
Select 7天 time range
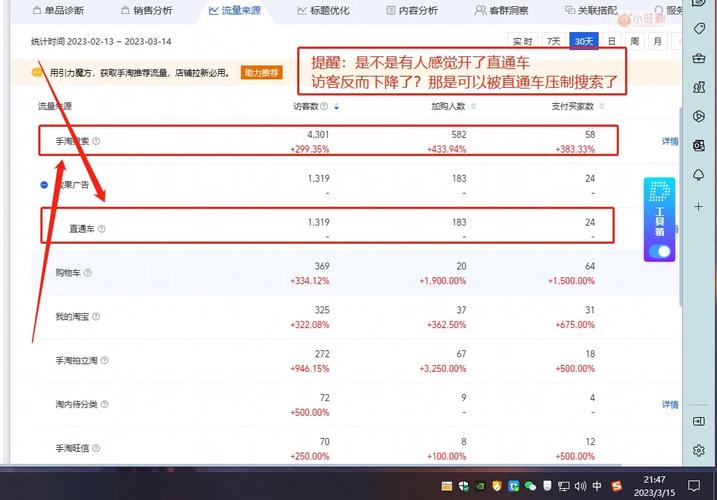553,41
